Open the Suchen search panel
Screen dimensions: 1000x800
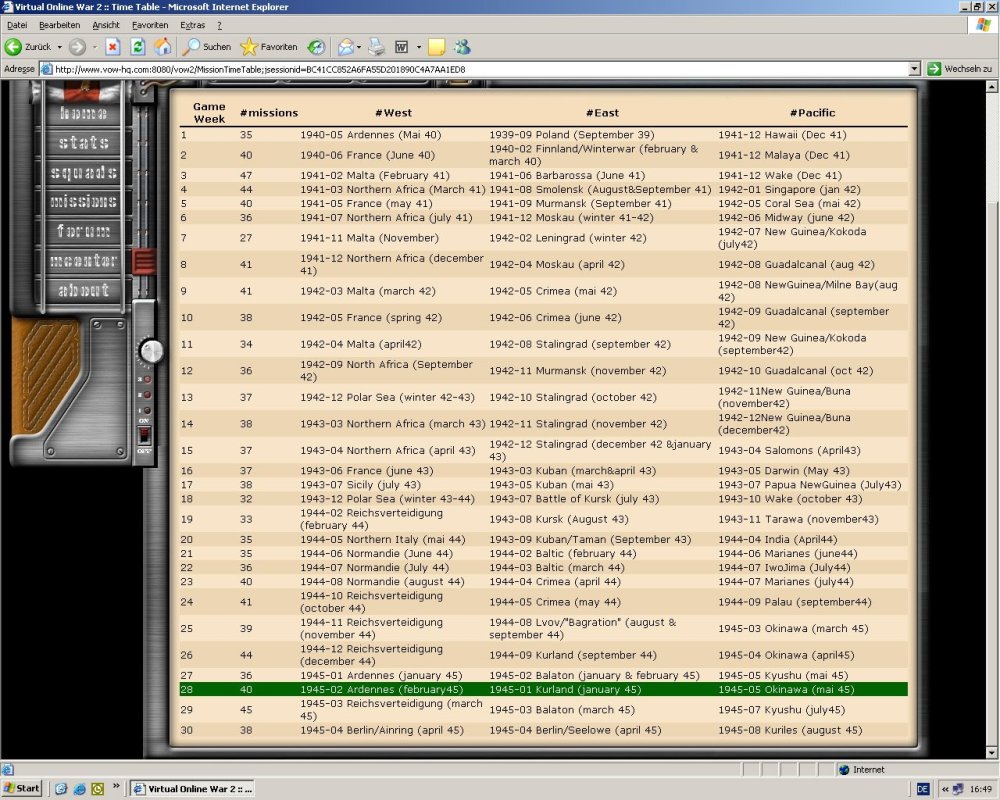click(206, 46)
